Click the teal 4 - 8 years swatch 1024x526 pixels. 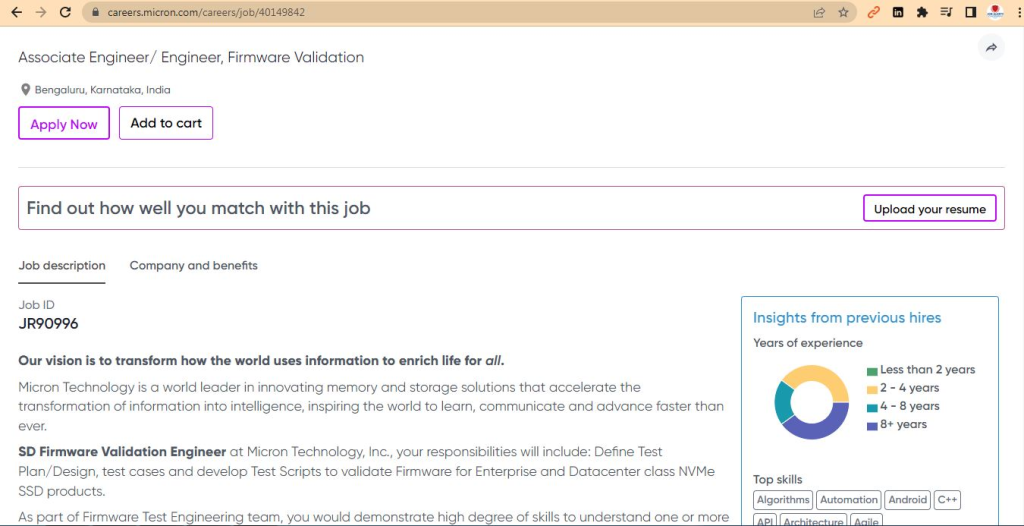pos(872,408)
